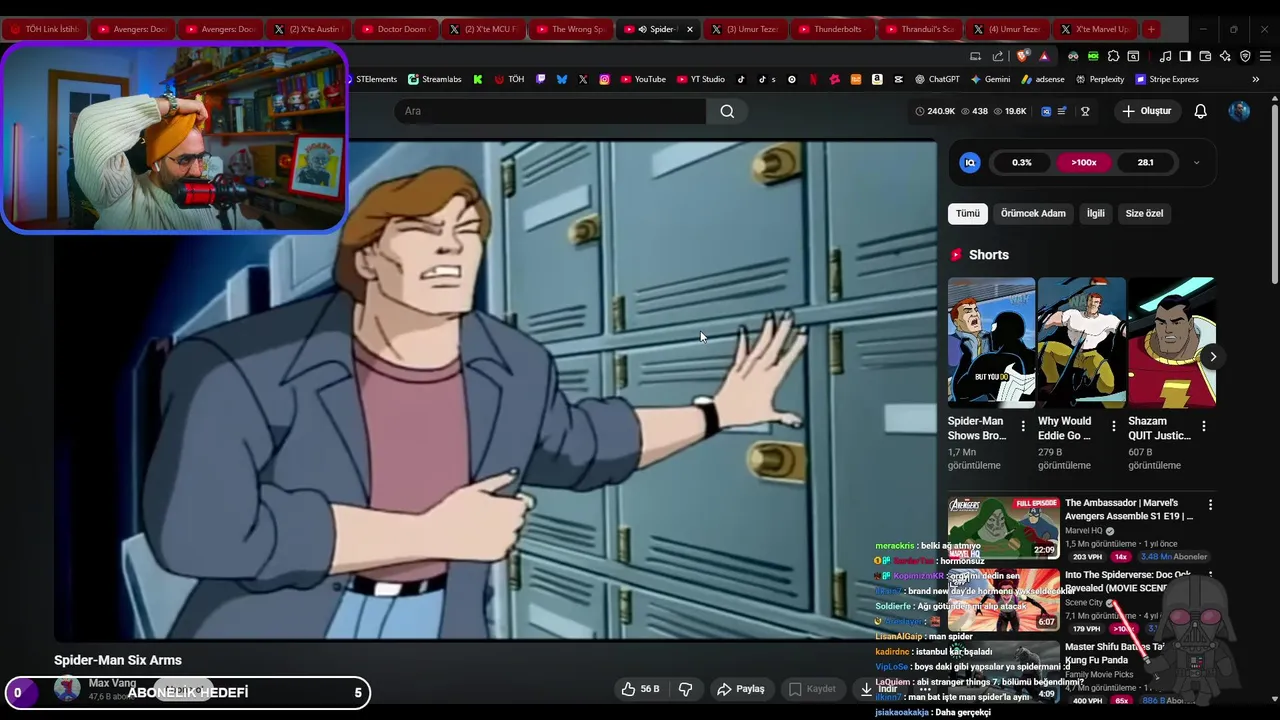The image size is (1280, 720).
Task: Open options for Shazam QUIT short
Action: 1203,427
